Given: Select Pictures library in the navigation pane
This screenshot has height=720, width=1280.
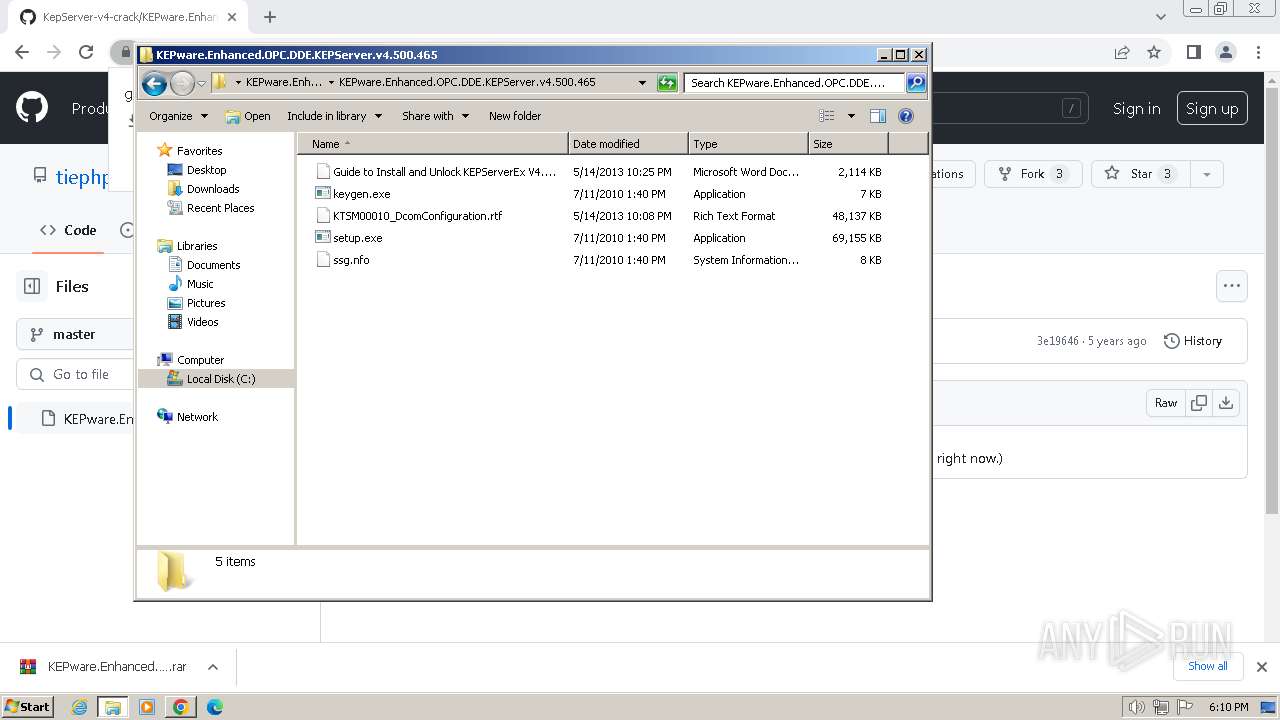Looking at the screenshot, I should 206,303.
